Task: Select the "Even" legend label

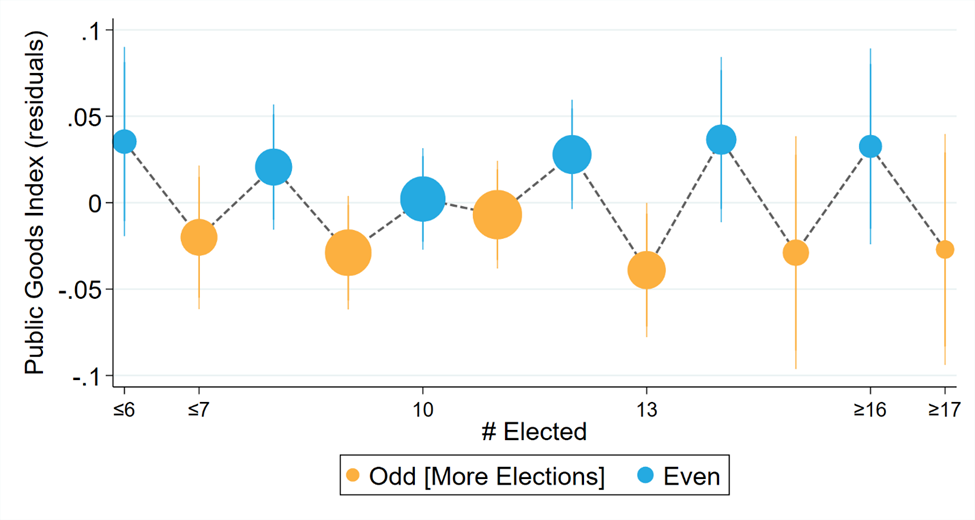Action: pyautogui.click(x=692, y=477)
